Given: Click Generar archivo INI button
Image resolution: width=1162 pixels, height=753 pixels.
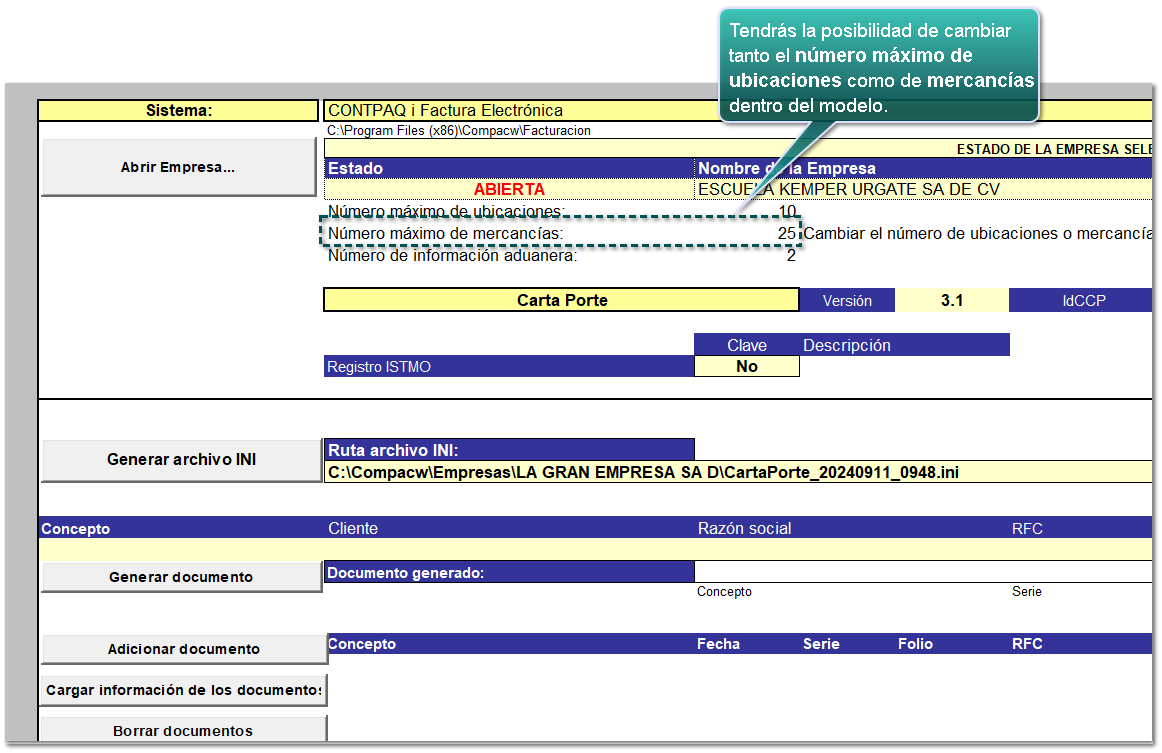Looking at the screenshot, I should click(182, 460).
